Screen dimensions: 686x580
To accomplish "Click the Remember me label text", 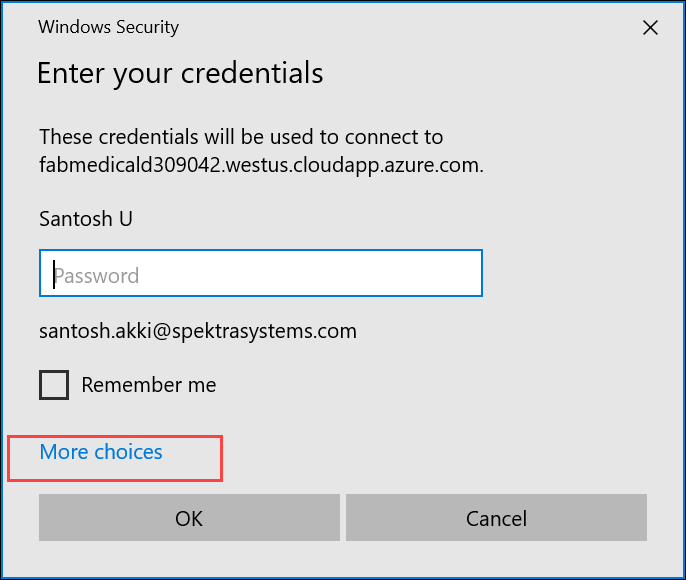I will pyautogui.click(x=149, y=385).
